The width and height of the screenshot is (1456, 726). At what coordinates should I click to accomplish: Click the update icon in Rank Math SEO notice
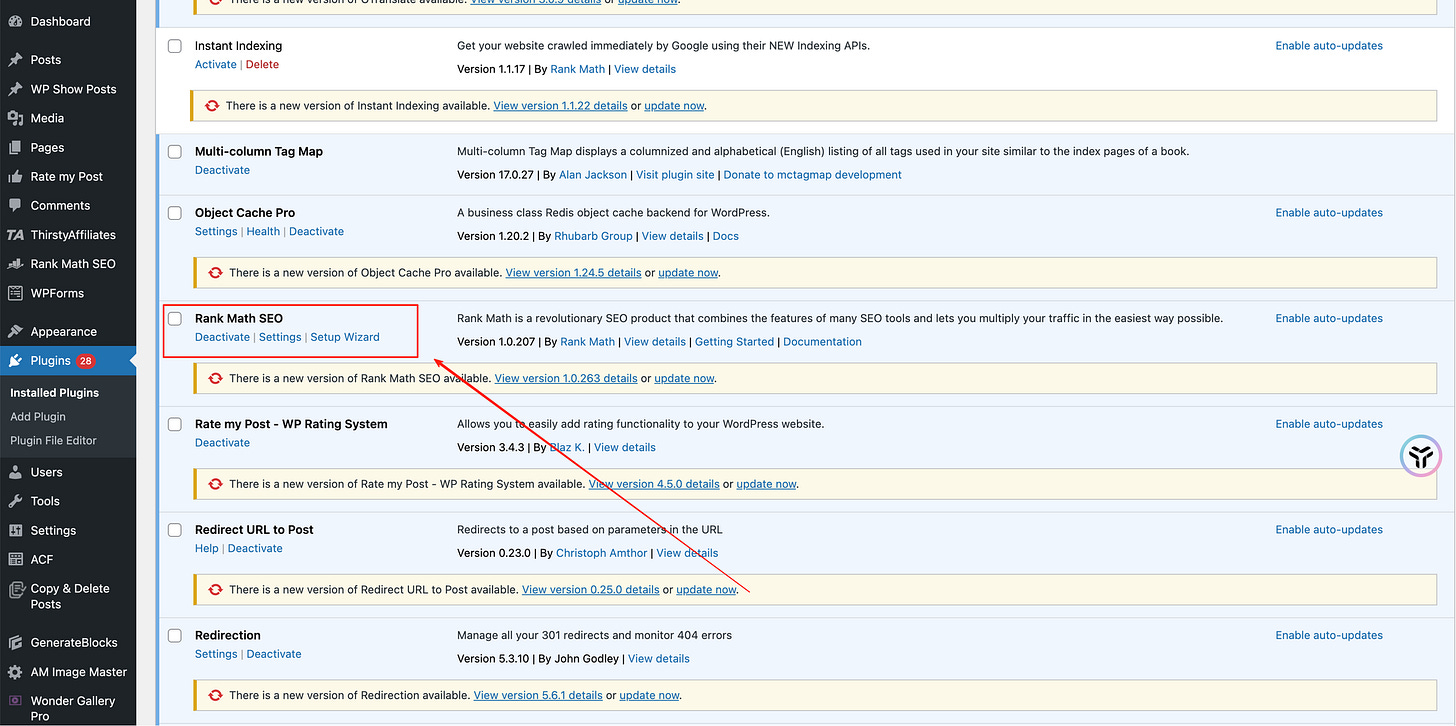point(214,378)
